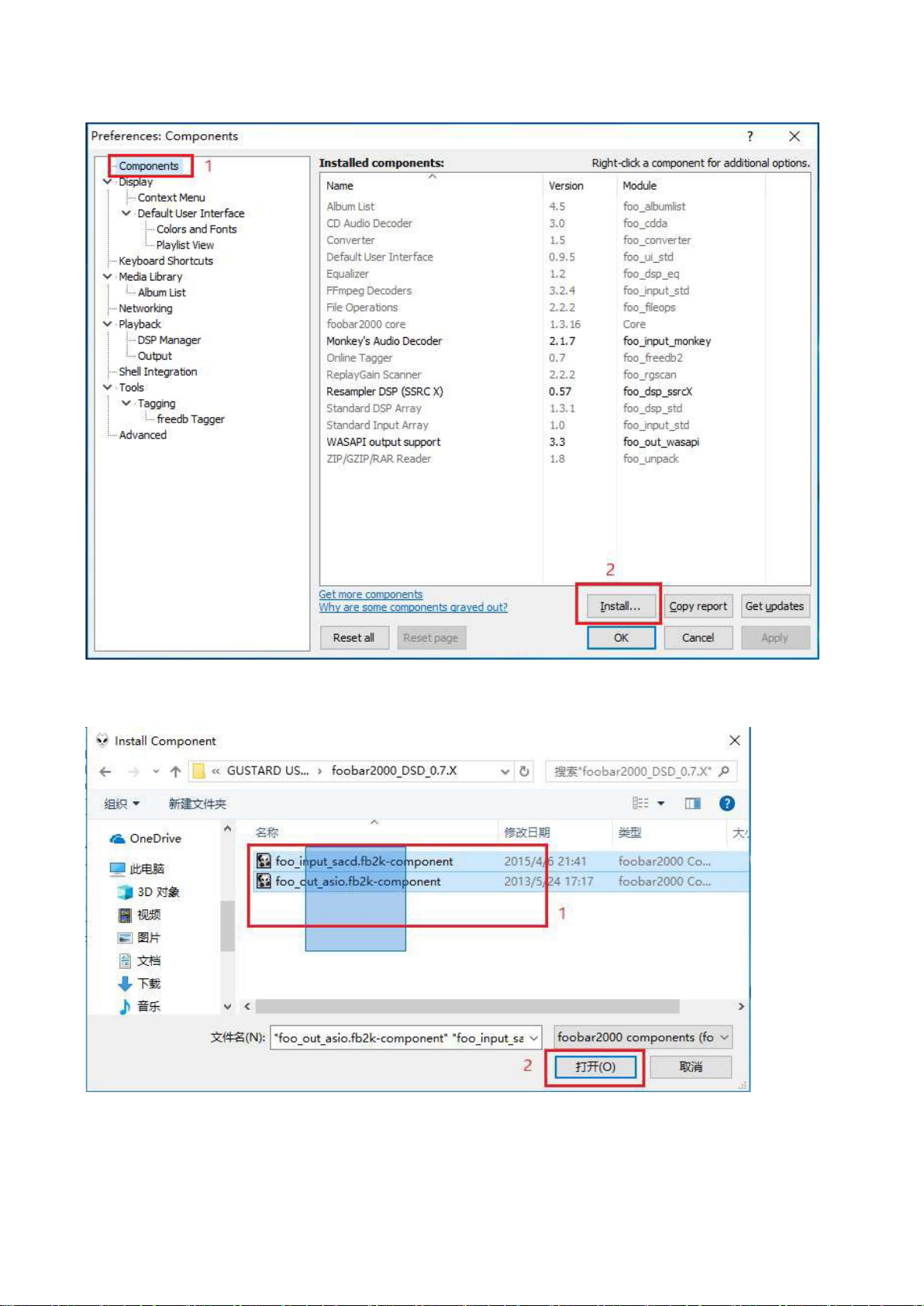Select Advanced in the preferences tree
924x1306 pixels.
(x=143, y=435)
